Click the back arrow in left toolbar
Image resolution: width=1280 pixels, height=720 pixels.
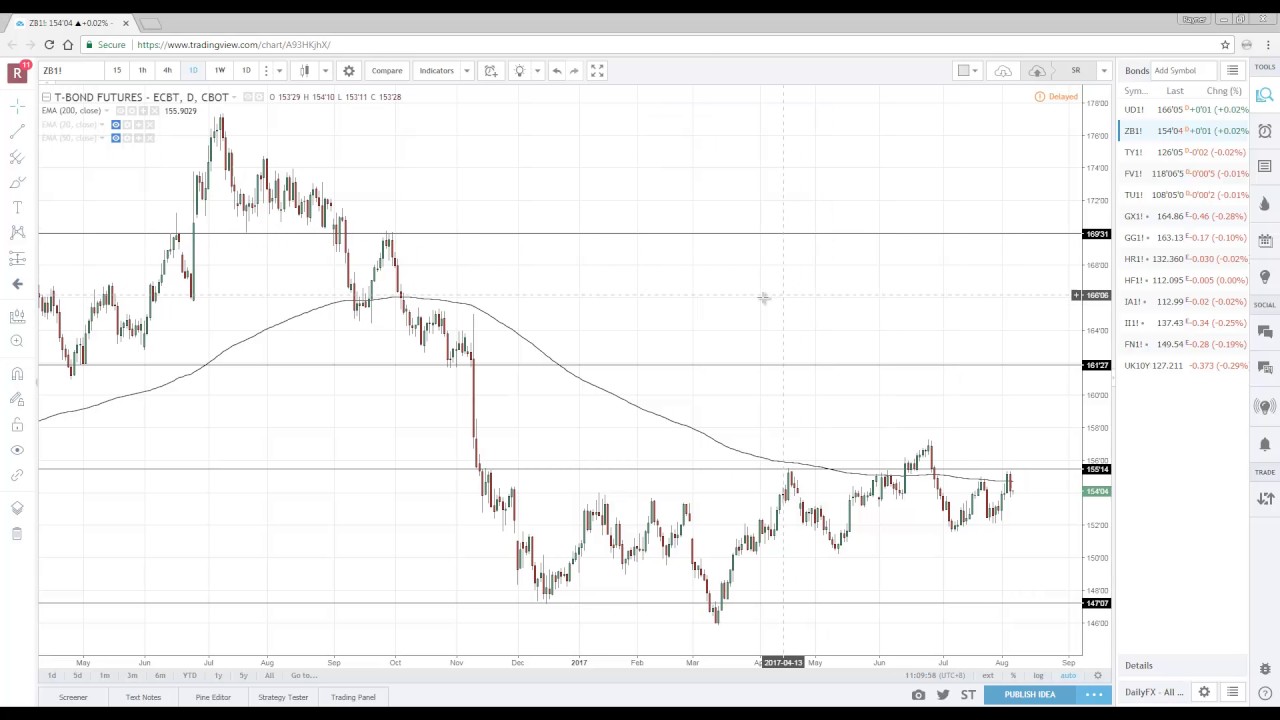tap(17, 284)
